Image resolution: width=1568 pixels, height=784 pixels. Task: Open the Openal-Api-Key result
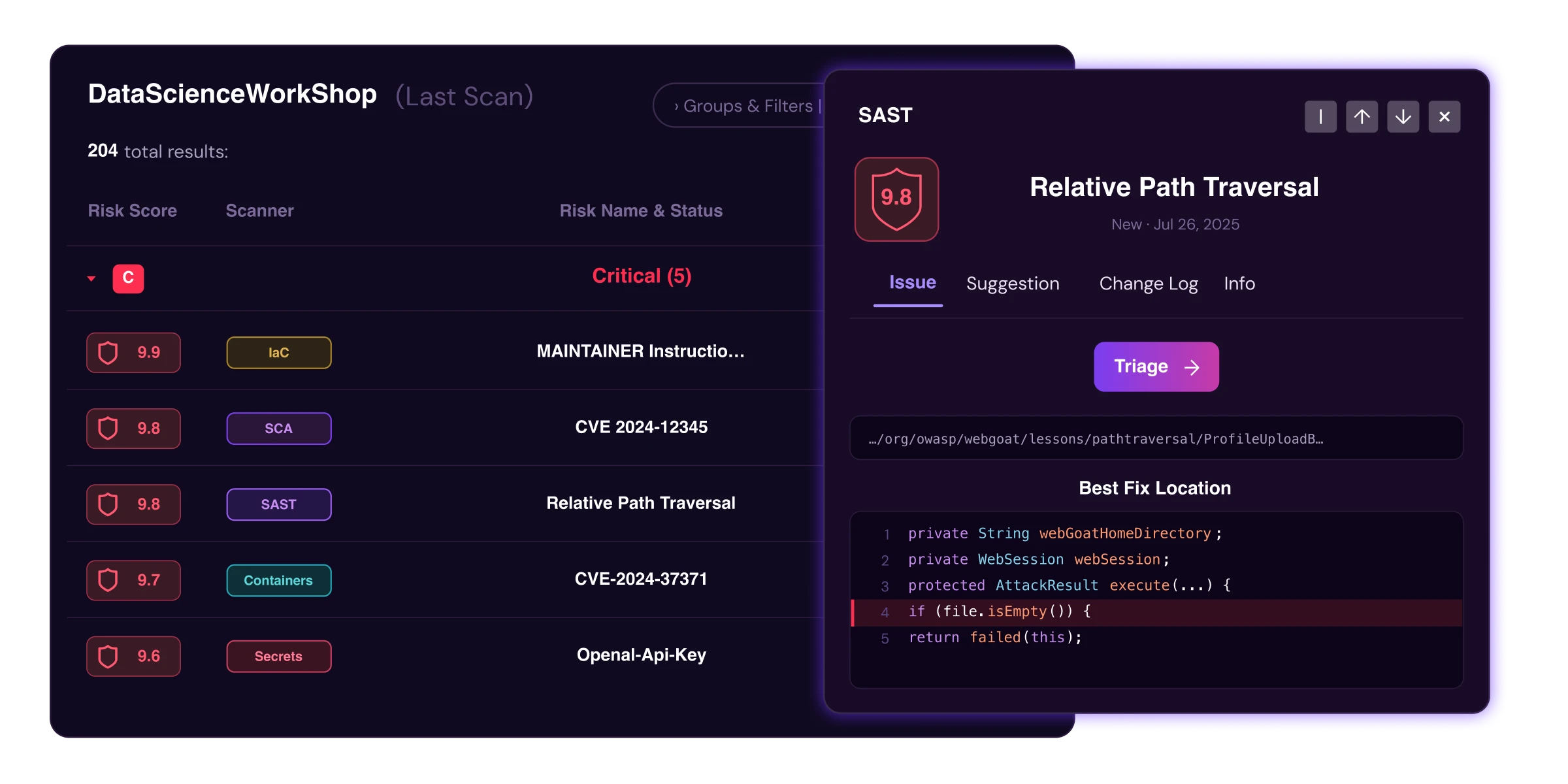click(x=641, y=655)
